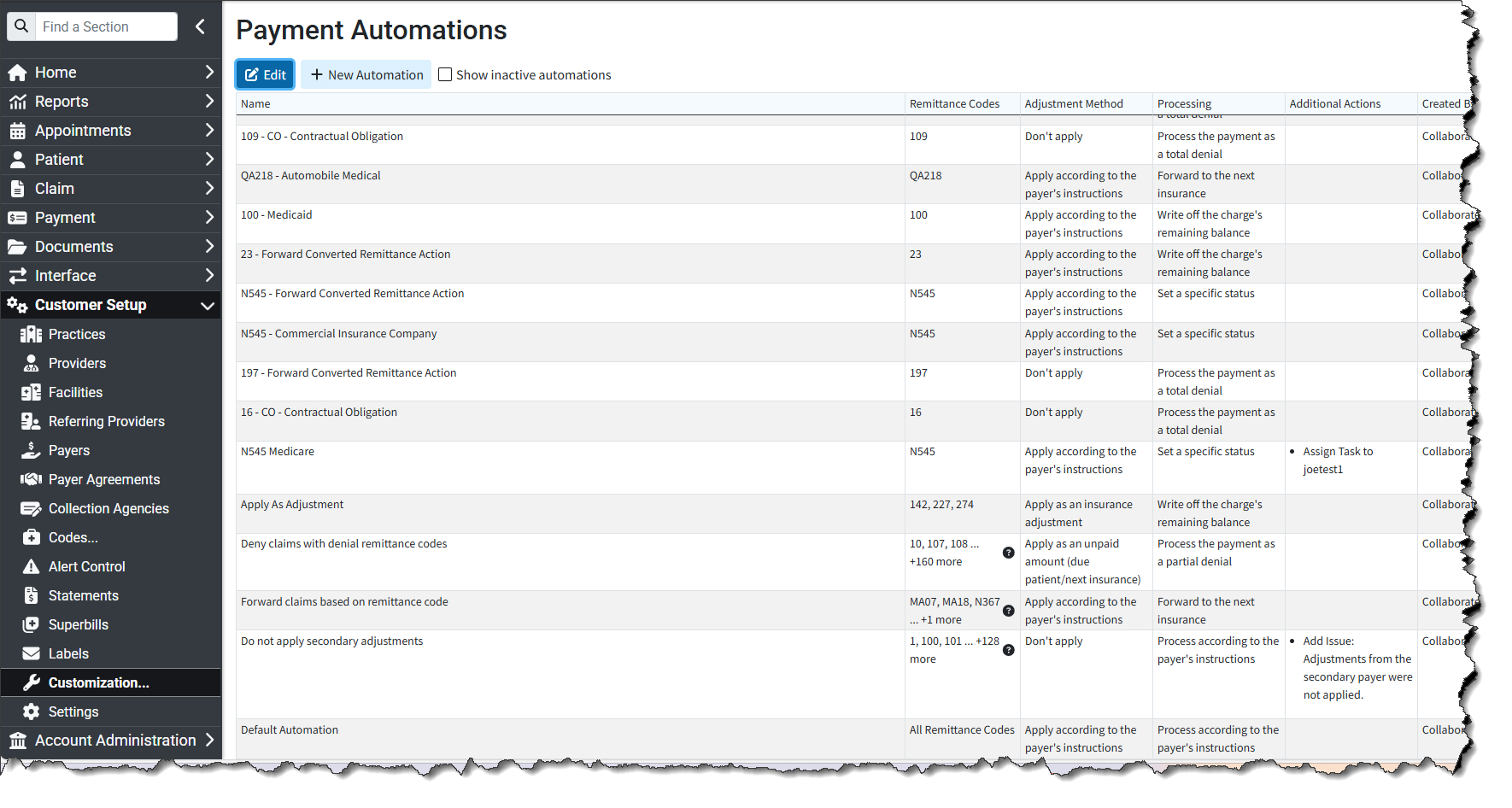Enable Show inactive automations checkbox
The width and height of the screenshot is (1512, 808).
[445, 74]
